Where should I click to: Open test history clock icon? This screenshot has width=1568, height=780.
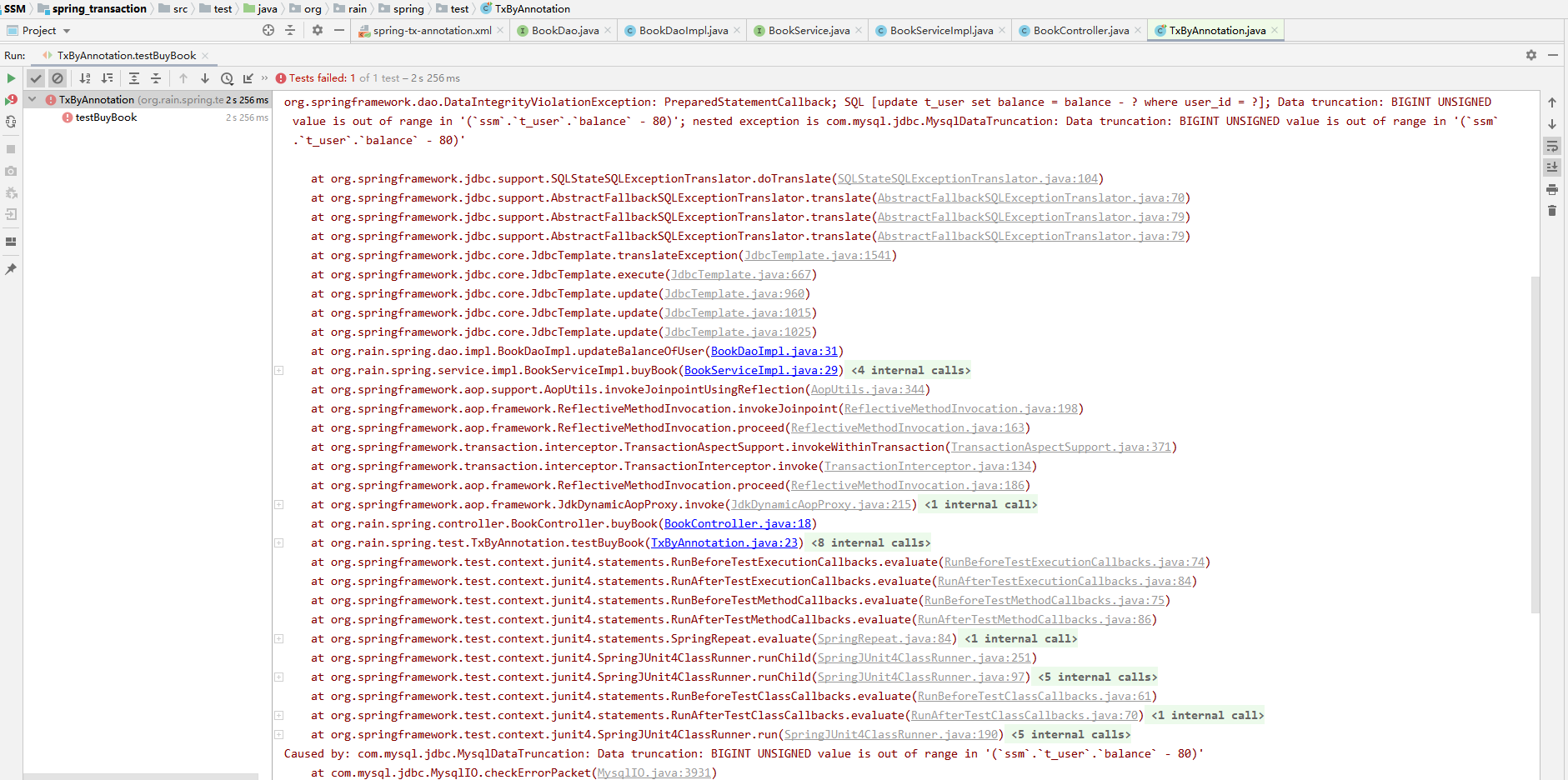pos(227,78)
